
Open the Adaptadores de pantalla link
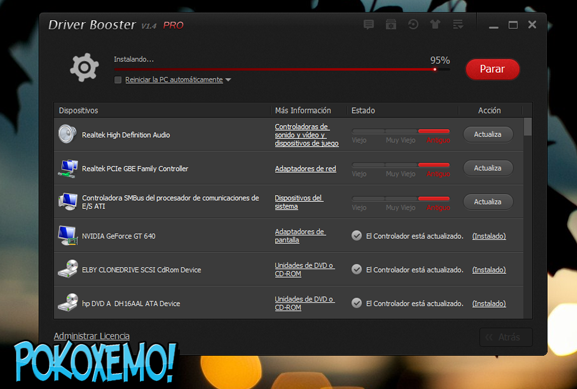point(300,236)
